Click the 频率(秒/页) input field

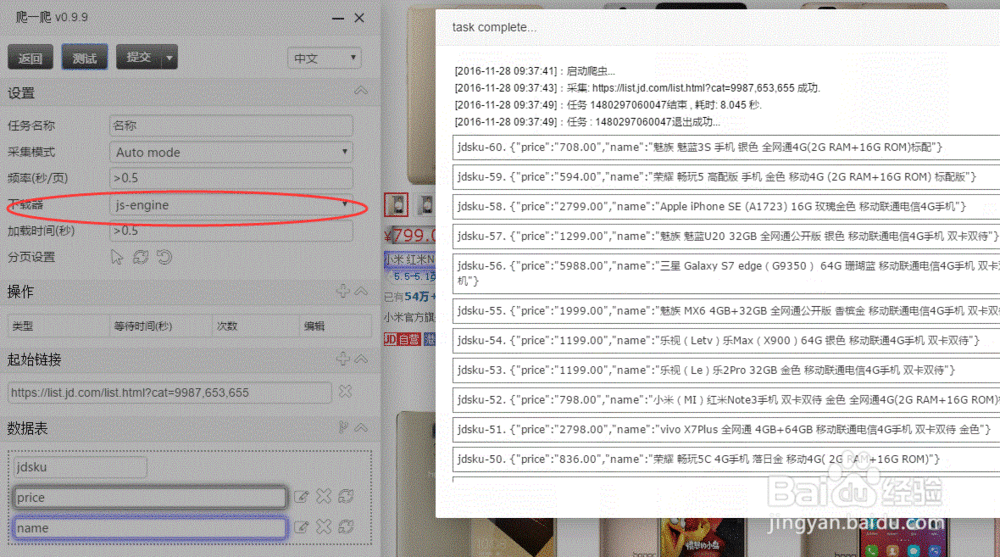click(231, 177)
